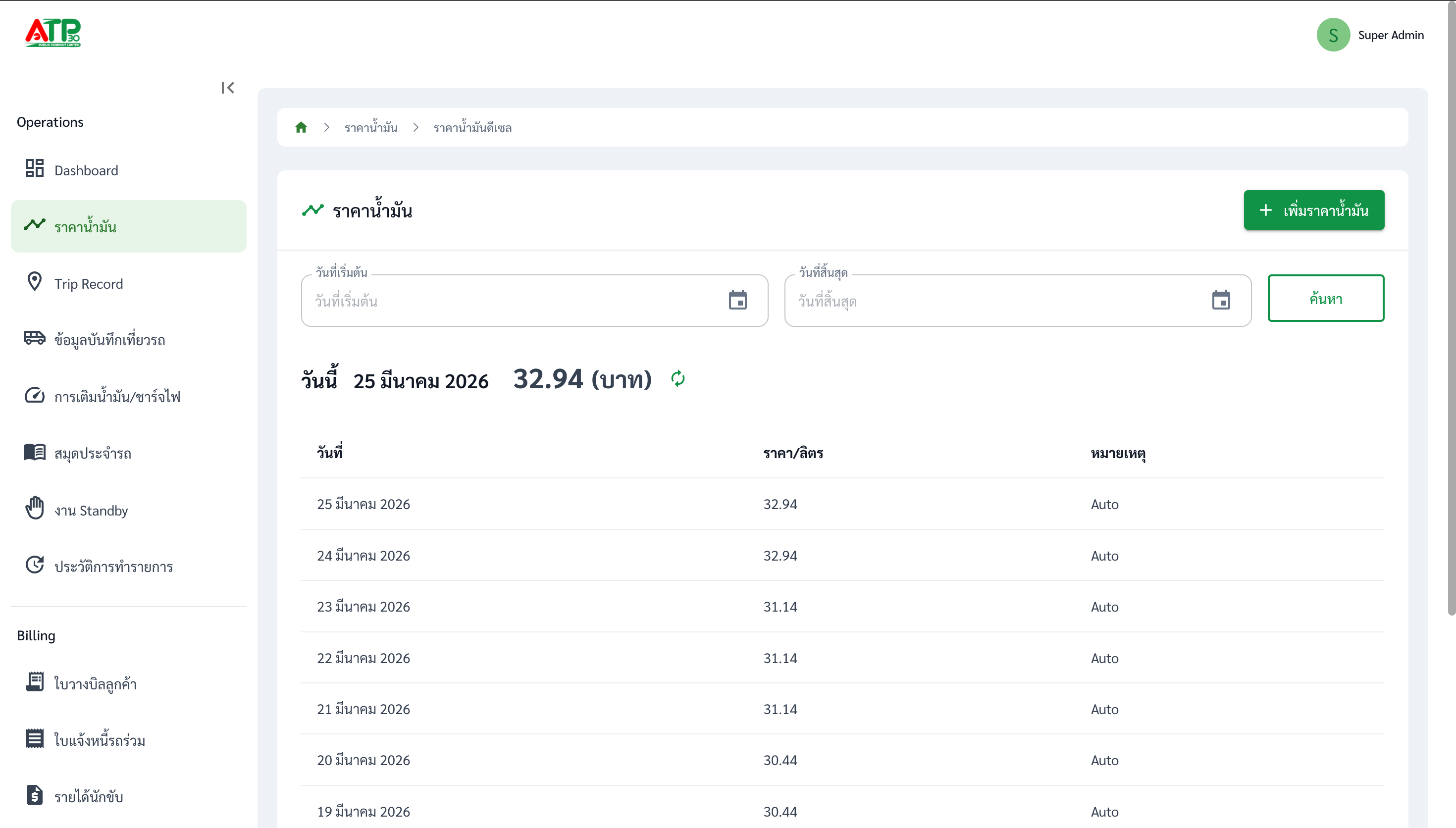Click the history clock icon for ประวัติการทำรายการ
1456x828 pixels.
coord(35,565)
